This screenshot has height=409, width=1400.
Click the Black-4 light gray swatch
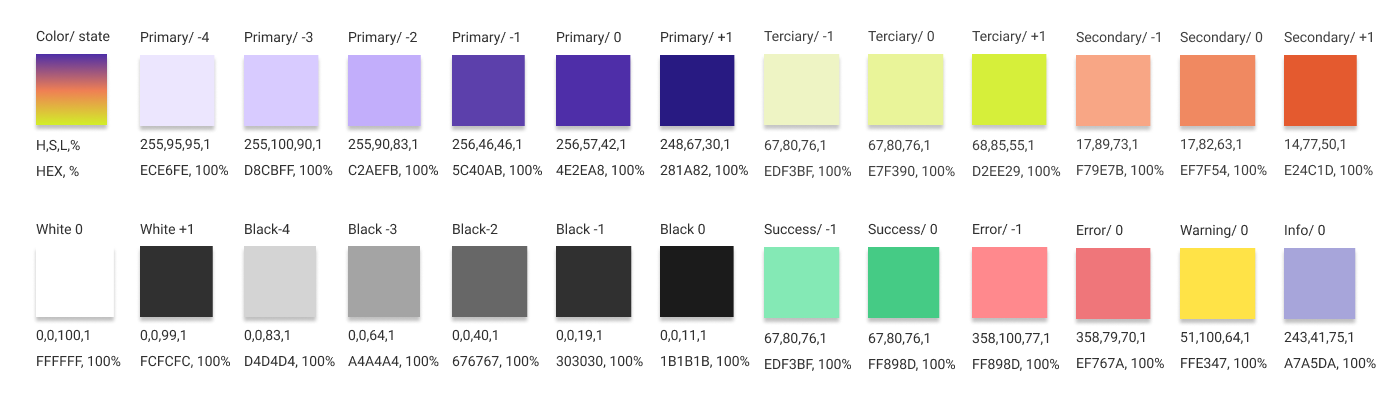point(281,283)
